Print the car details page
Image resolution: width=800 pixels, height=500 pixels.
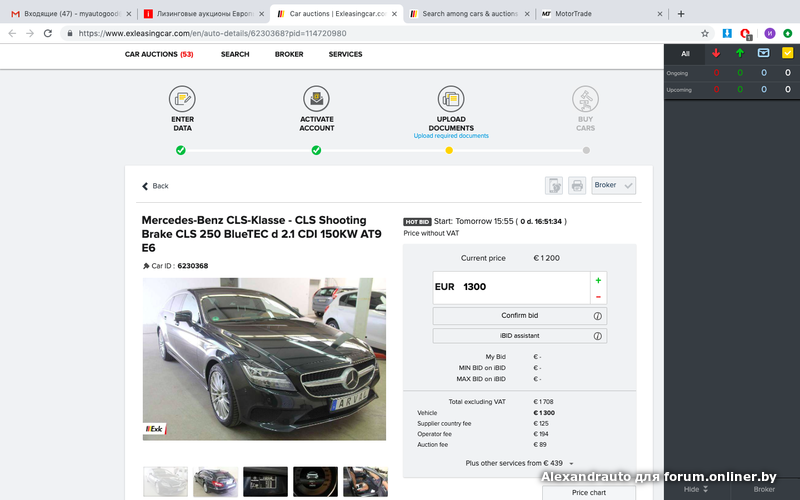coord(577,185)
